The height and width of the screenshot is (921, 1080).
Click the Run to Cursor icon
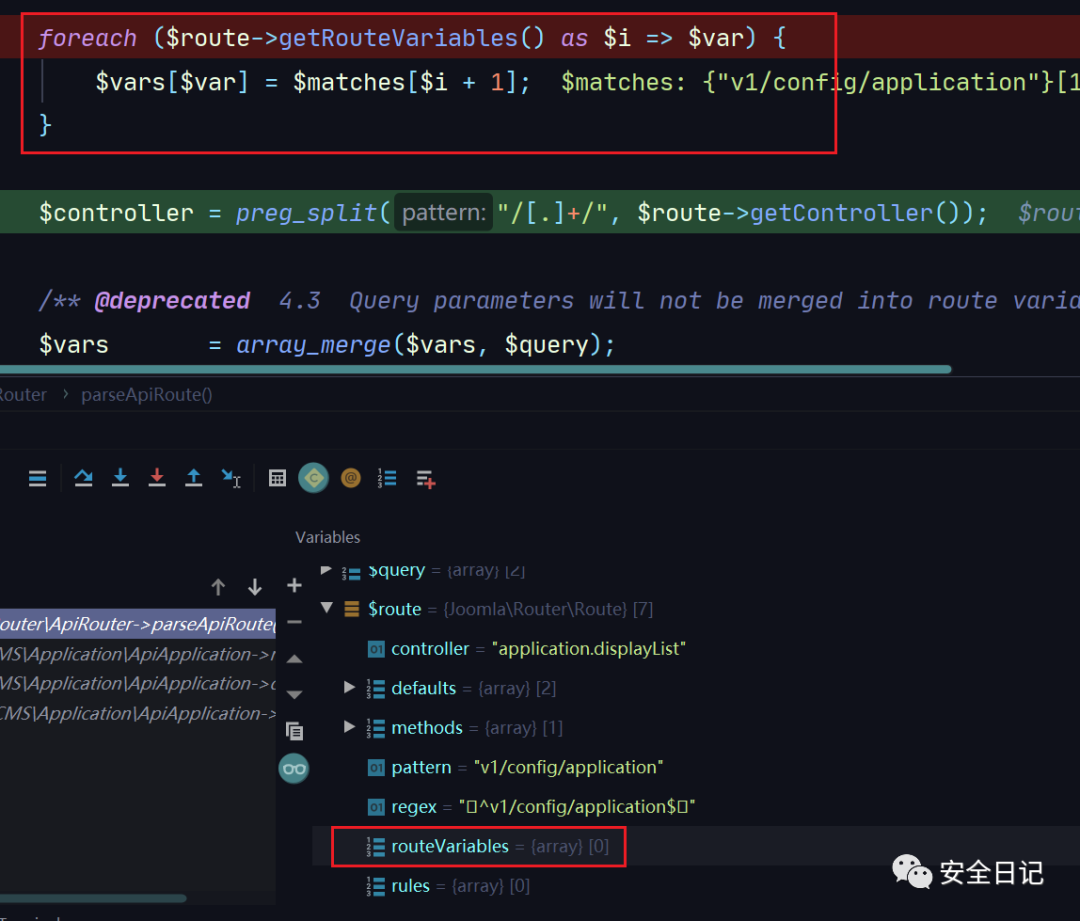click(x=231, y=479)
